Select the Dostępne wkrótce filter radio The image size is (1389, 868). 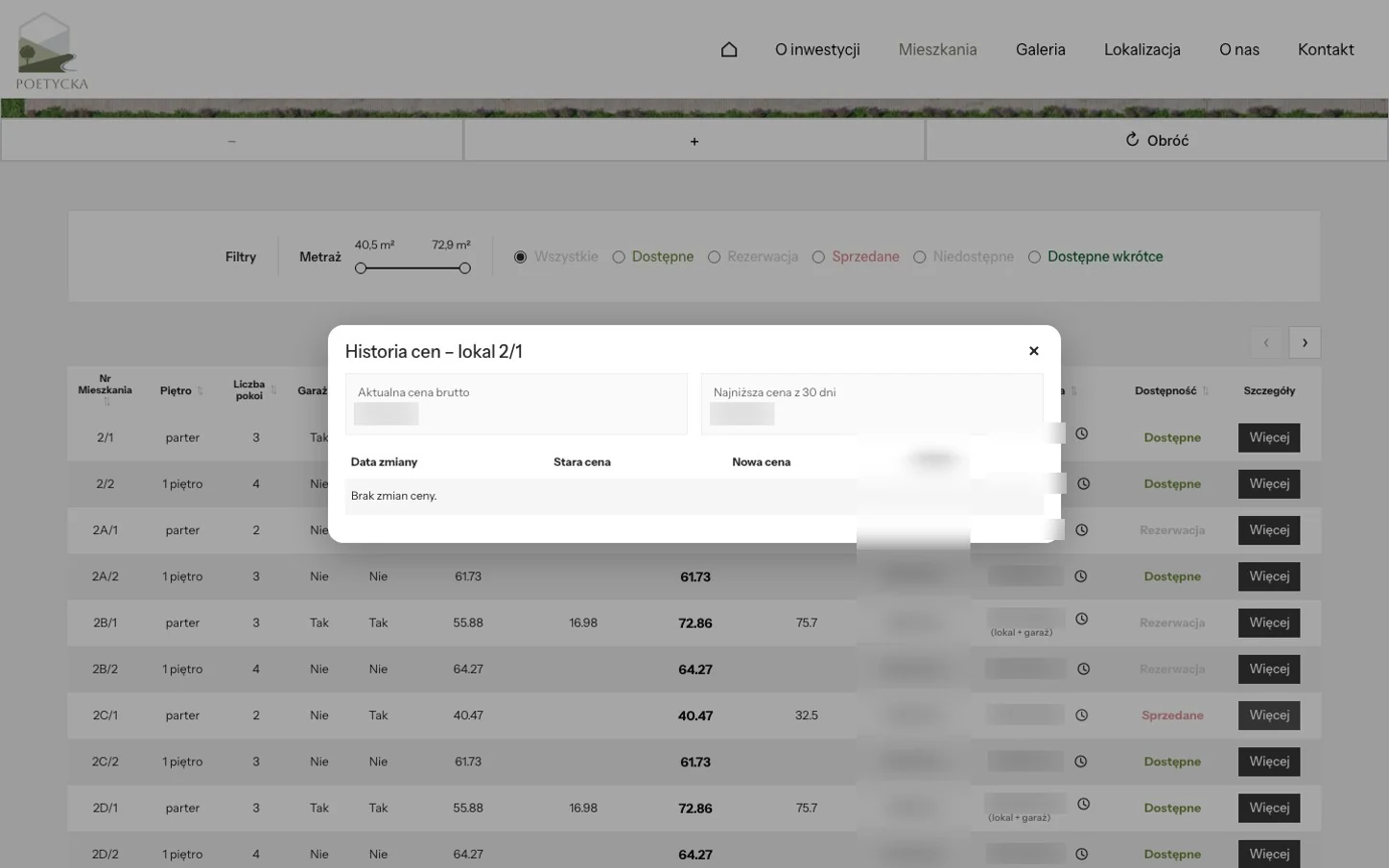(1034, 257)
